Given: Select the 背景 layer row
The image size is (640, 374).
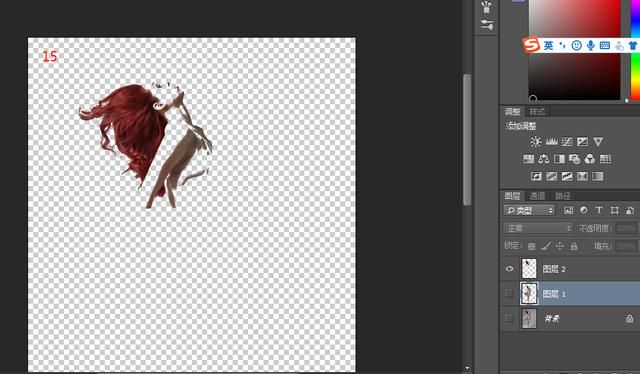Looking at the screenshot, I should click(x=570, y=318).
